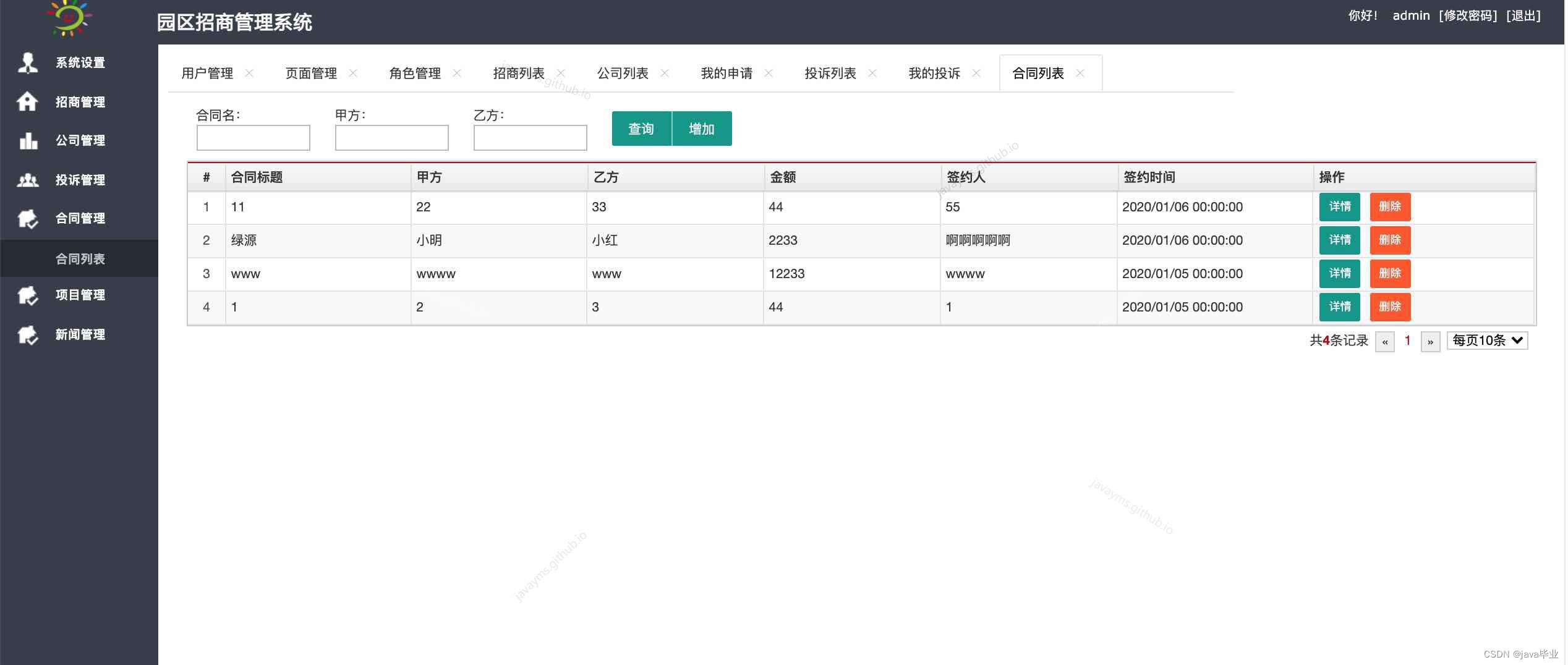Viewport: 1568px width, 665px height.
Task: Focus the 乙方 input field
Action: (530, 138)
